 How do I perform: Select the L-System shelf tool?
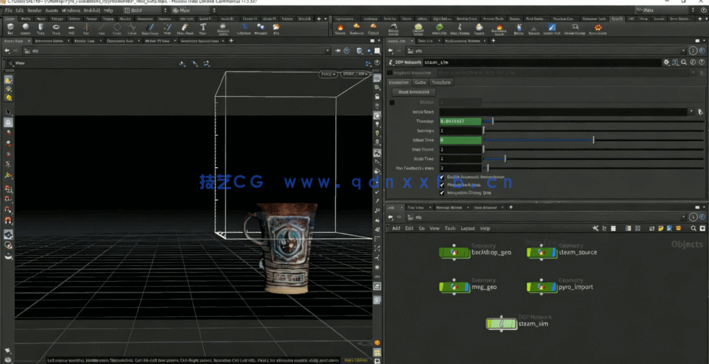click(244, 28)
